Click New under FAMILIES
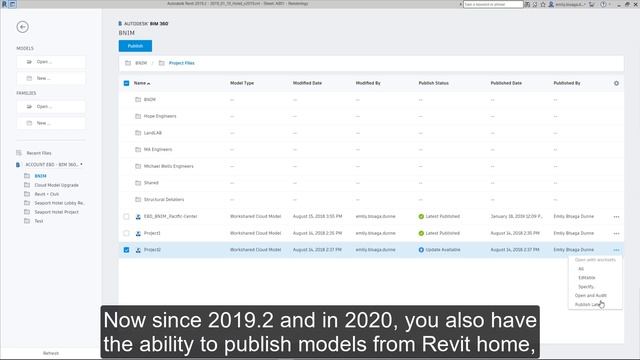Screen dimensions: 640x360 point(51,123)
